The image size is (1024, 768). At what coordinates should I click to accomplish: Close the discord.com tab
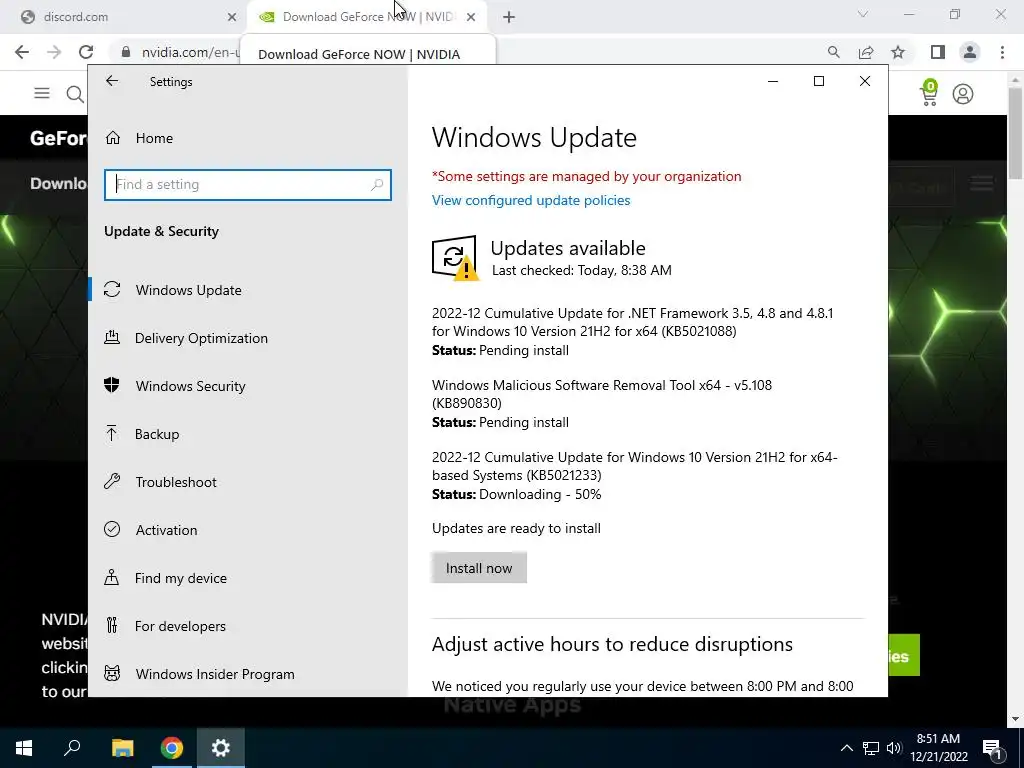click(x=232, y=17)
